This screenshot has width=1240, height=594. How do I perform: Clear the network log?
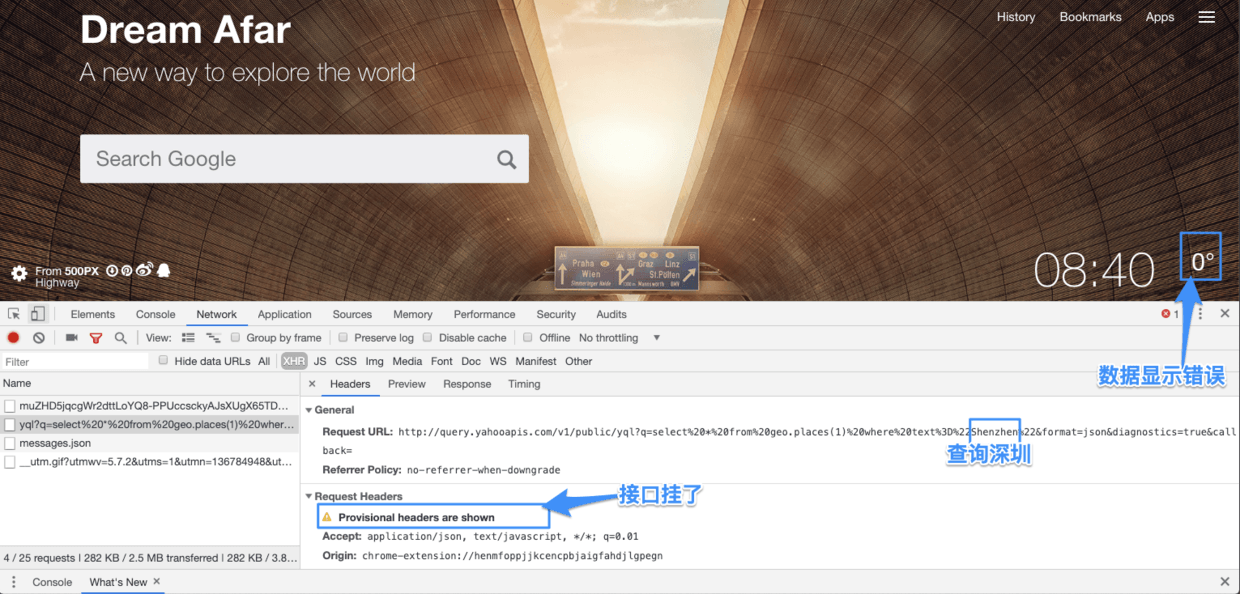tap(38, 338)
